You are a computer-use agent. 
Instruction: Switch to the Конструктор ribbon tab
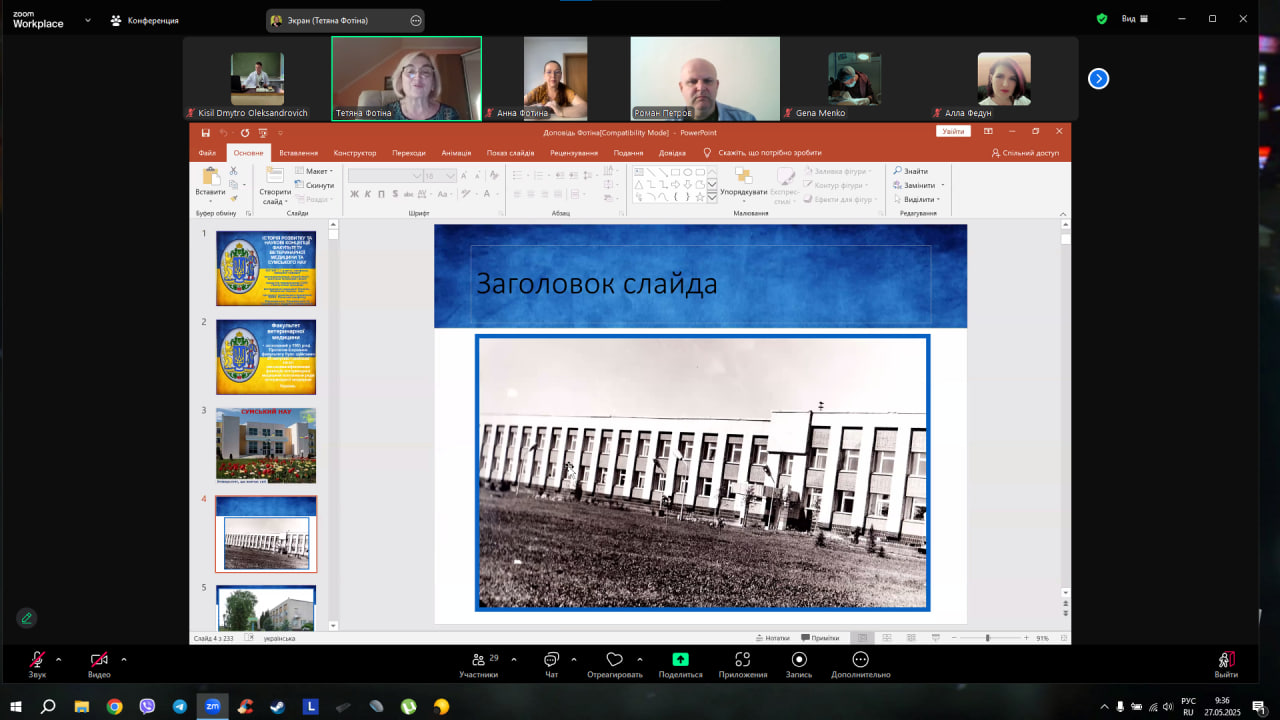click(355, 153)
